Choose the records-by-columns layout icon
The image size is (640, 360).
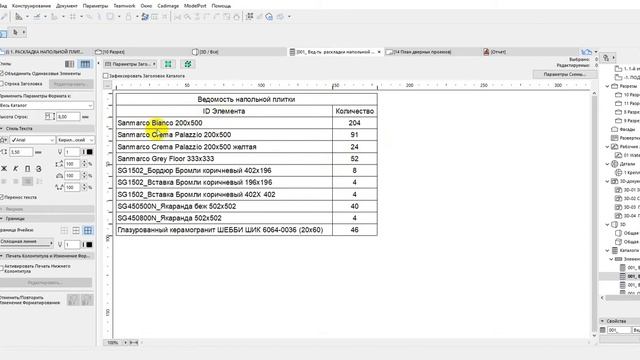[x=70, y=64]
